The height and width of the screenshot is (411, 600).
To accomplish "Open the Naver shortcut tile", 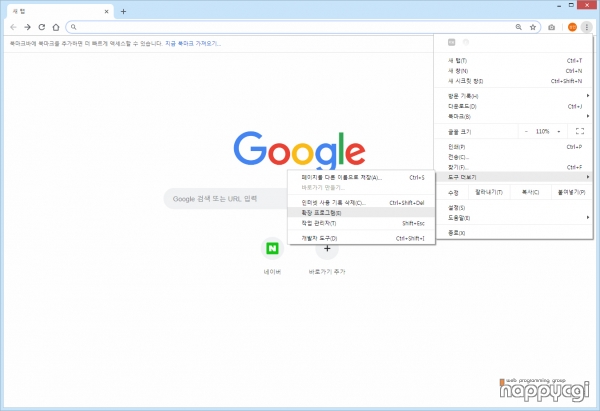I will click(x=272, y=248).
